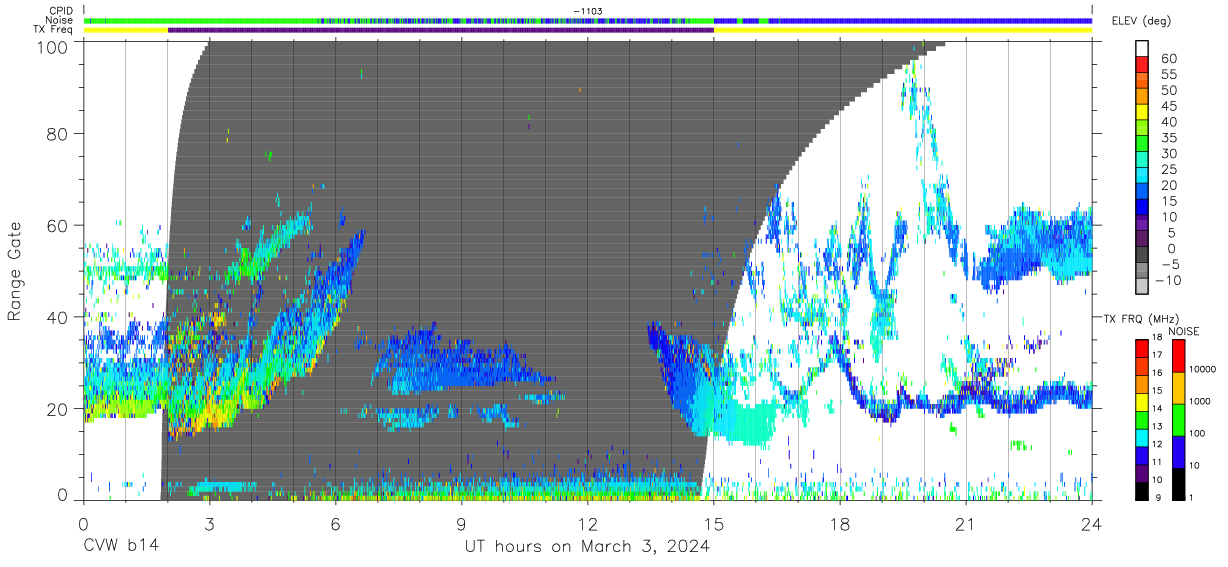Viewport: 1228px width, 567px height.
Task: Click the 'CVW b14' label
Action: [x=119, y=547]
